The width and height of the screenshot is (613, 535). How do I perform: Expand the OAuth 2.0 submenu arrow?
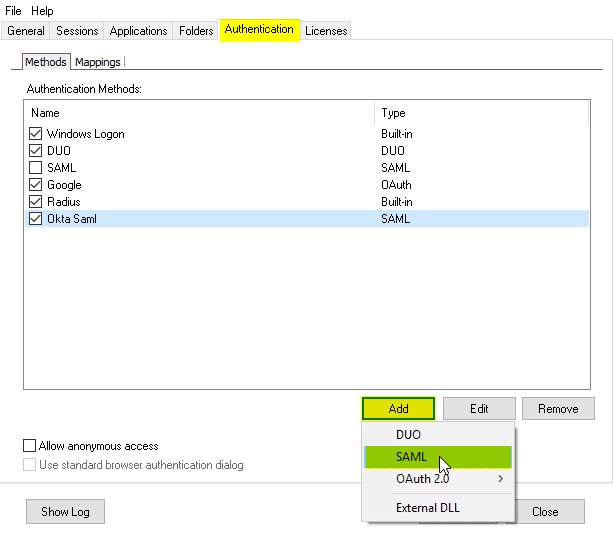tap(501, 479)
